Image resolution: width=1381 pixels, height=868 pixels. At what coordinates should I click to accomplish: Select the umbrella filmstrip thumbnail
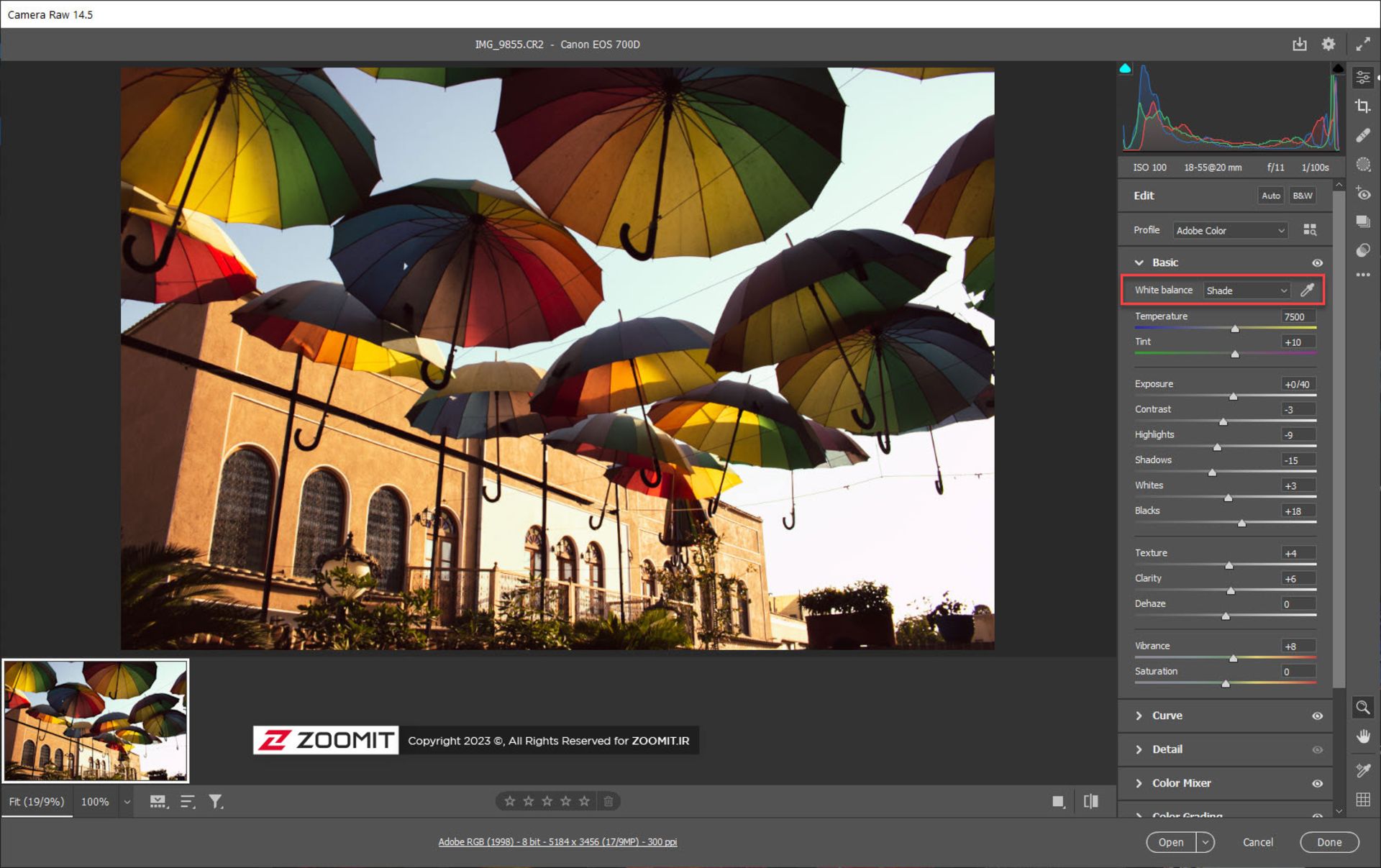96,720
